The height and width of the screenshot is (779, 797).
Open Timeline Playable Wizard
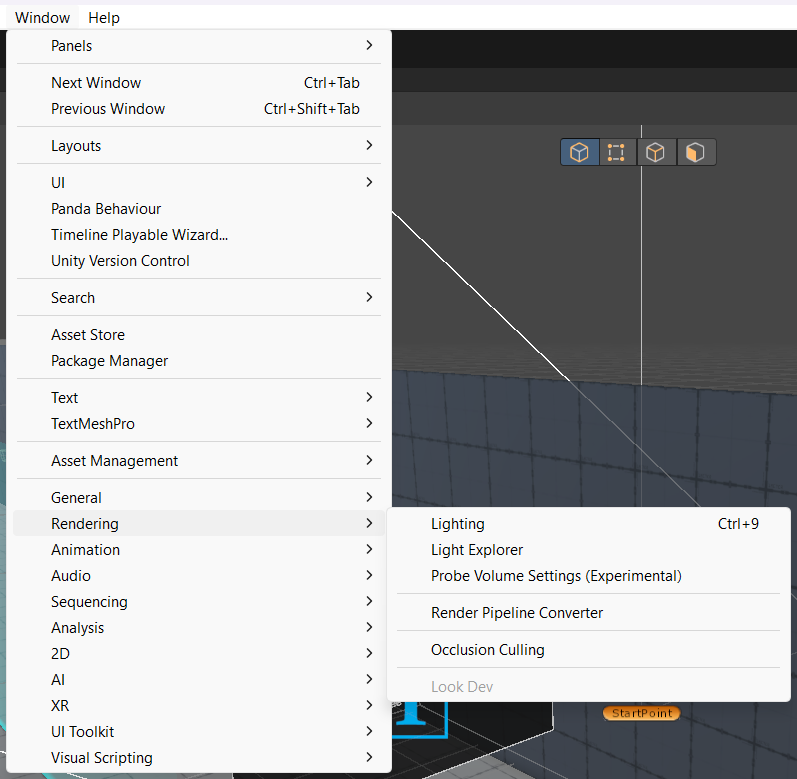[x=199, y=235]
